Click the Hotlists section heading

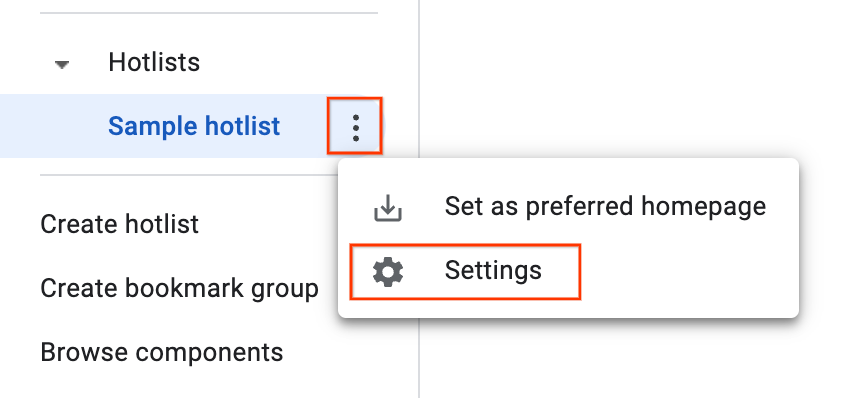click(154, 62)
